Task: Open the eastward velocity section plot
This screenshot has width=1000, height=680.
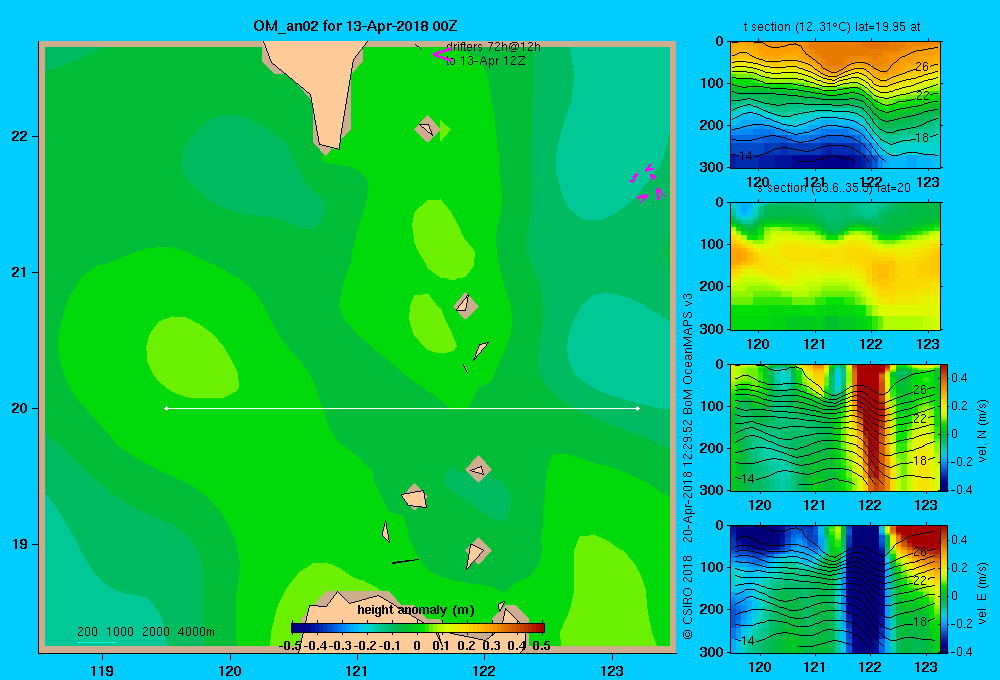Action: click(835, 589)
